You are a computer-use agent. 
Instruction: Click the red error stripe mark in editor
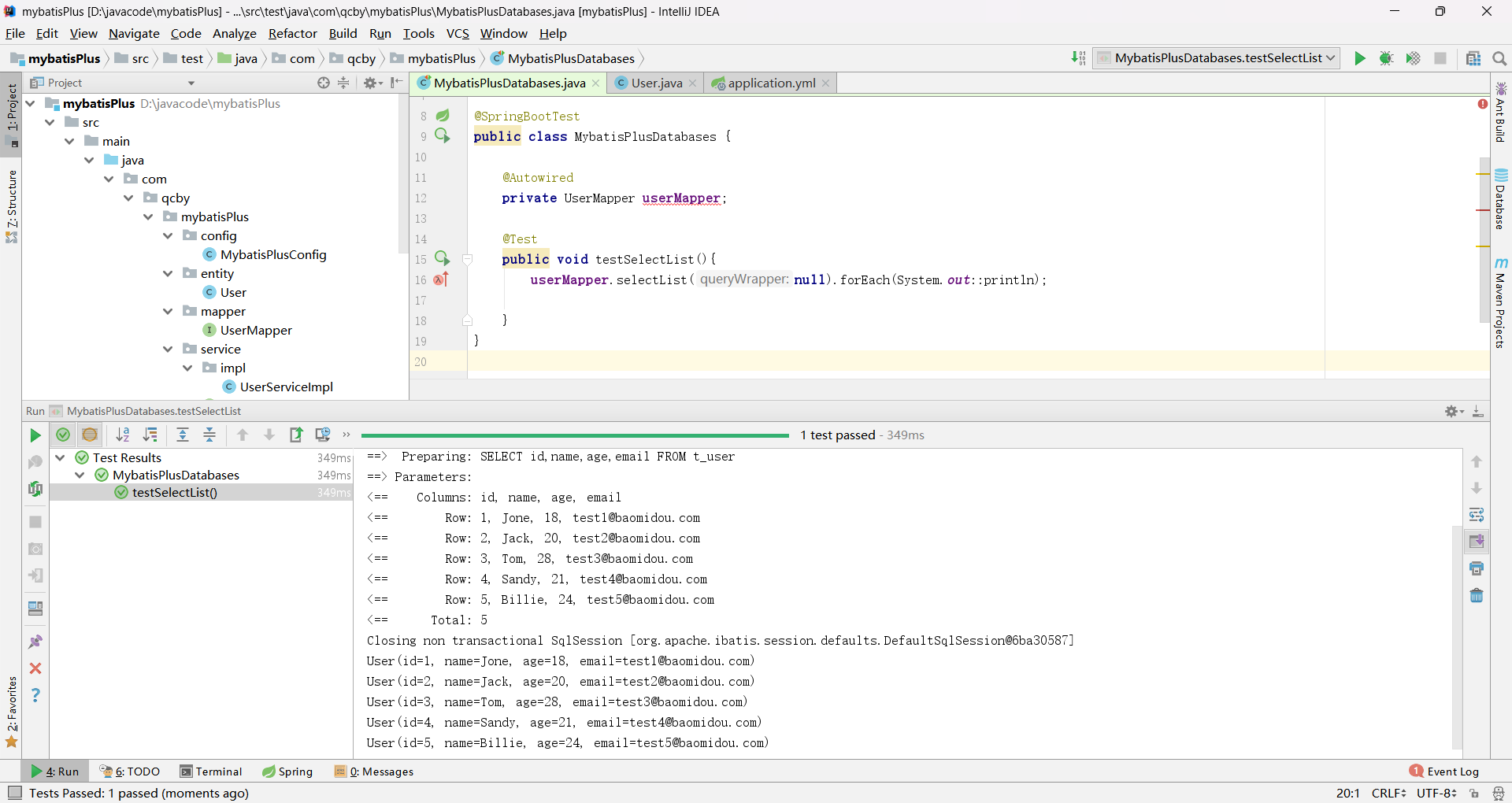(x=1484, y=211)
